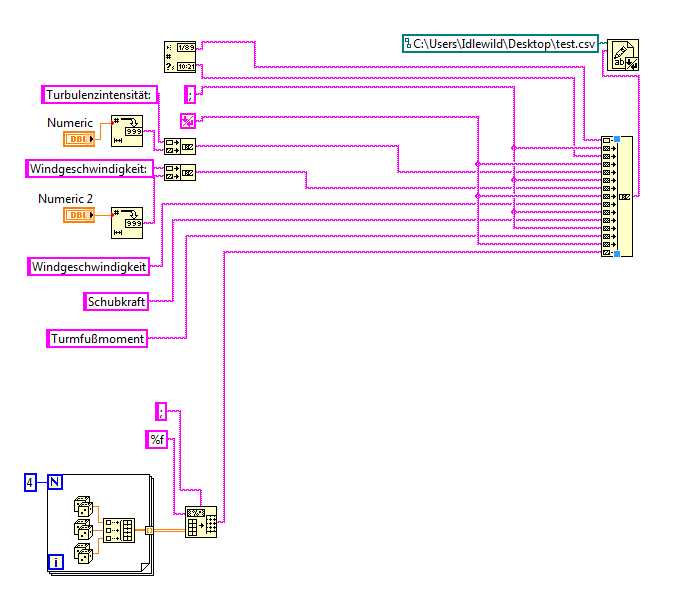Click the large Concatenate Strings node

pyautogui.click(x=617, y=196)
